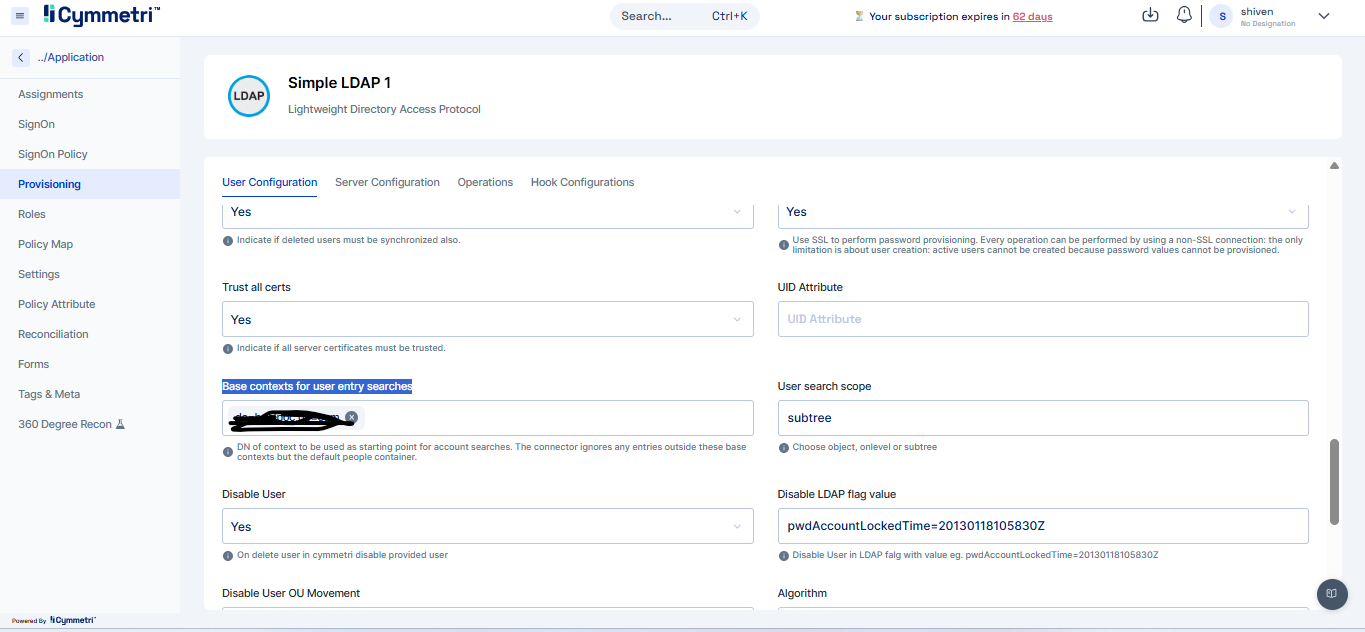Viewport: 1365px width, 632px height.
Task: Open SignOn Policy in the sidebar
Action: point(90,154)
